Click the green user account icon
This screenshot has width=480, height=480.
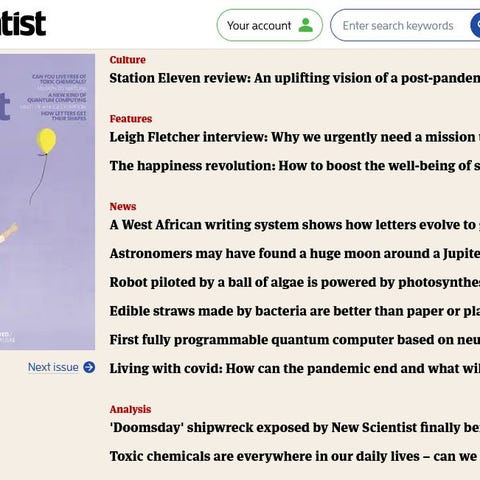coord(306,25)
